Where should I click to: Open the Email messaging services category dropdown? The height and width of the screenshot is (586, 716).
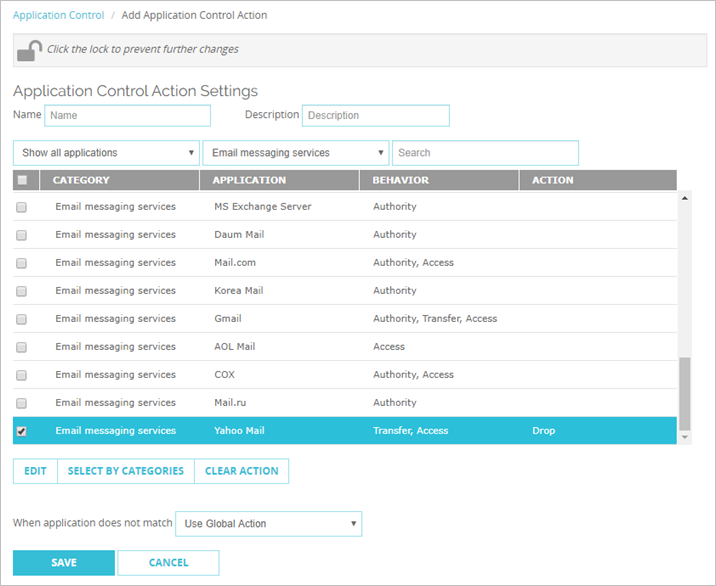pyautogui.click(x=295, y=153)
